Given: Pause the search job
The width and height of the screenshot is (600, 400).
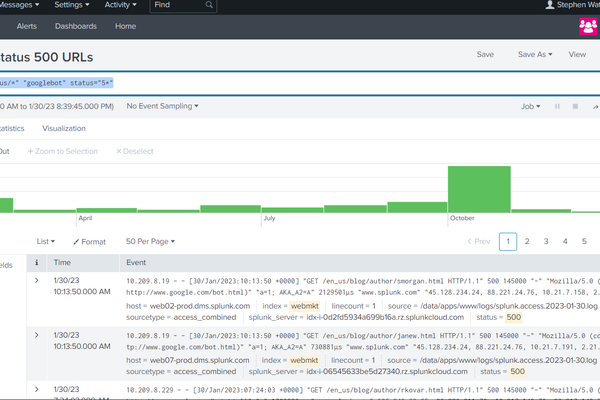Looking at the screenshot, I should click(x=557, y=106).
